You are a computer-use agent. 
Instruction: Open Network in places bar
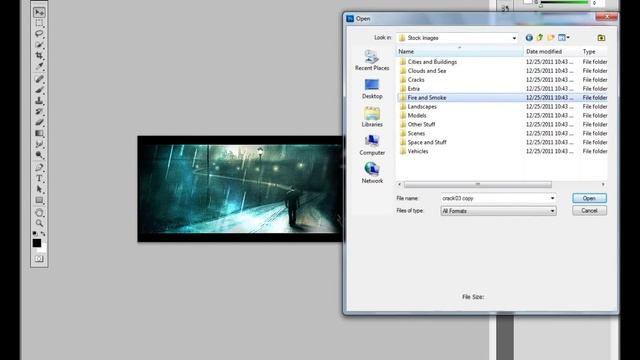372,173
